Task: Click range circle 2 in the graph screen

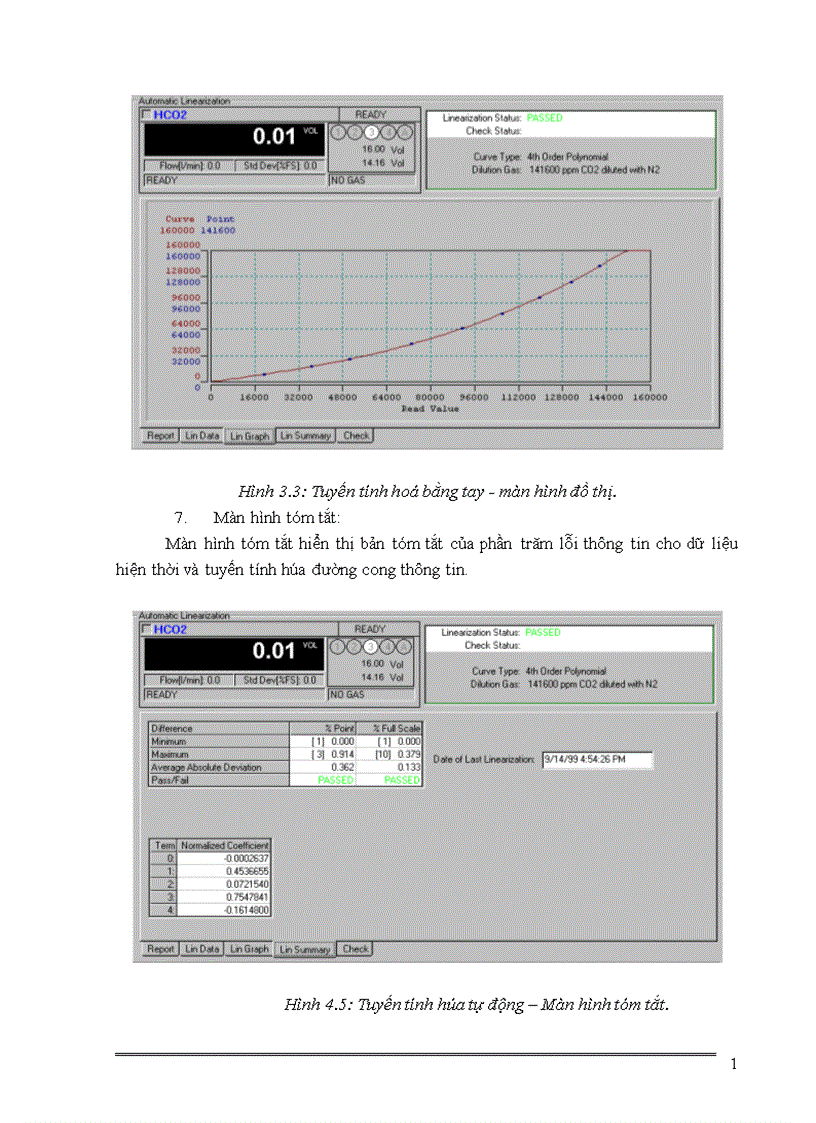Action: click(x=354, y=132)
